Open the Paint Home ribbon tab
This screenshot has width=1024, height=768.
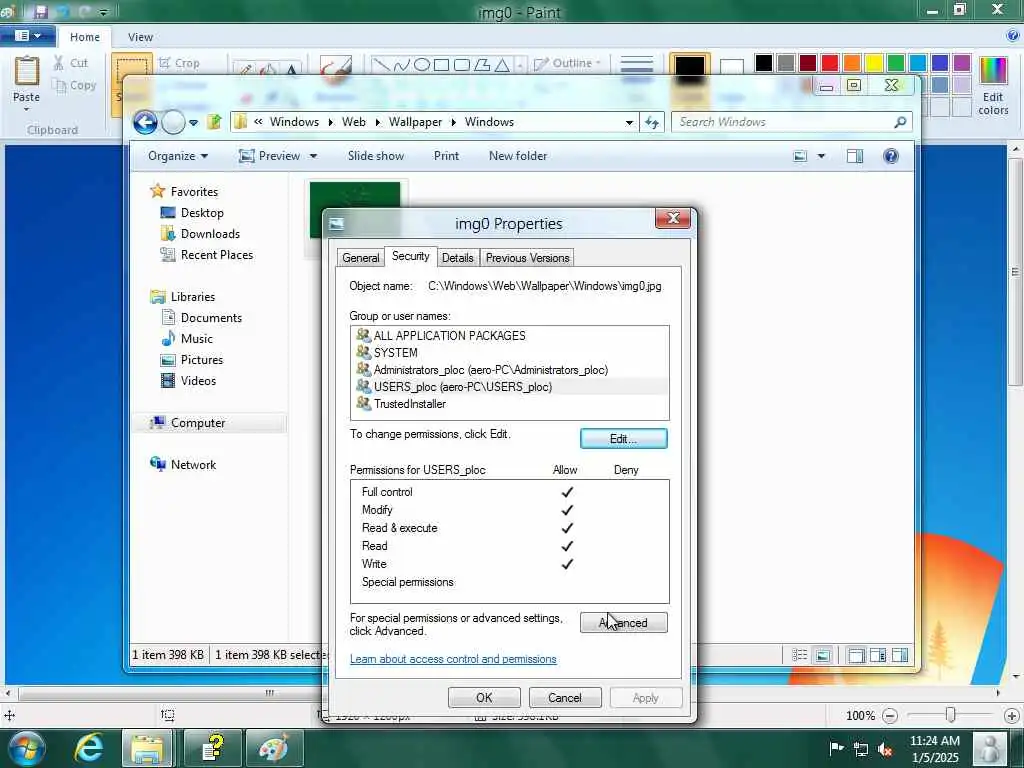click(x=85, y=37)
